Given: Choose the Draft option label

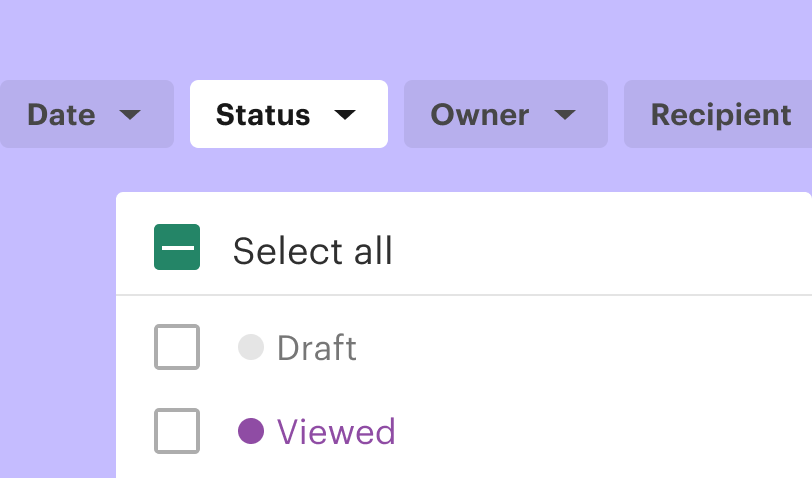Looking at the screenshot, I should coord(316,348).
